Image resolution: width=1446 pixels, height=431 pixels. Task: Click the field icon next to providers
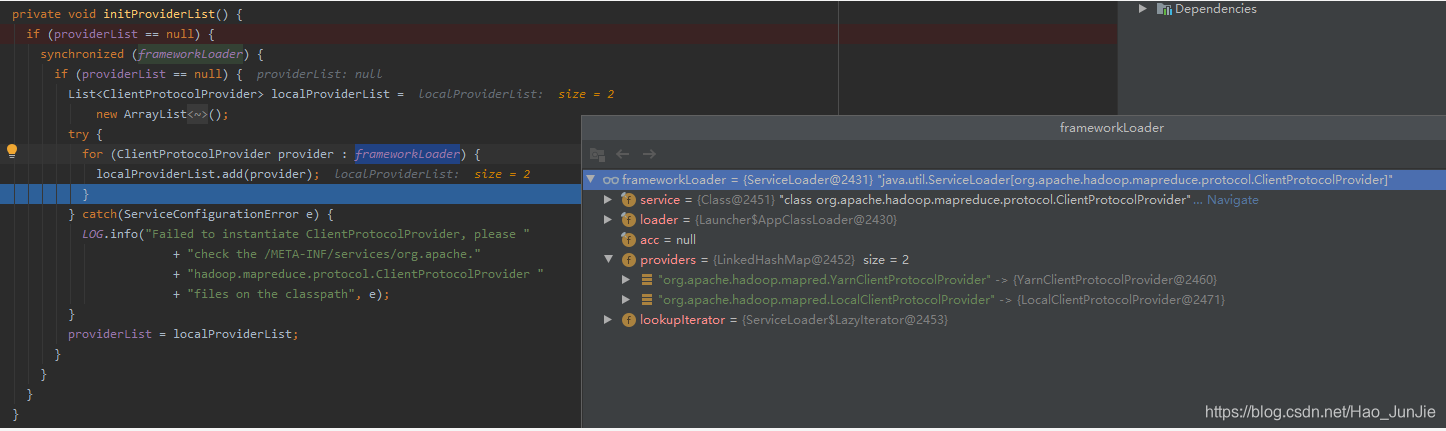tap(628, 260)
